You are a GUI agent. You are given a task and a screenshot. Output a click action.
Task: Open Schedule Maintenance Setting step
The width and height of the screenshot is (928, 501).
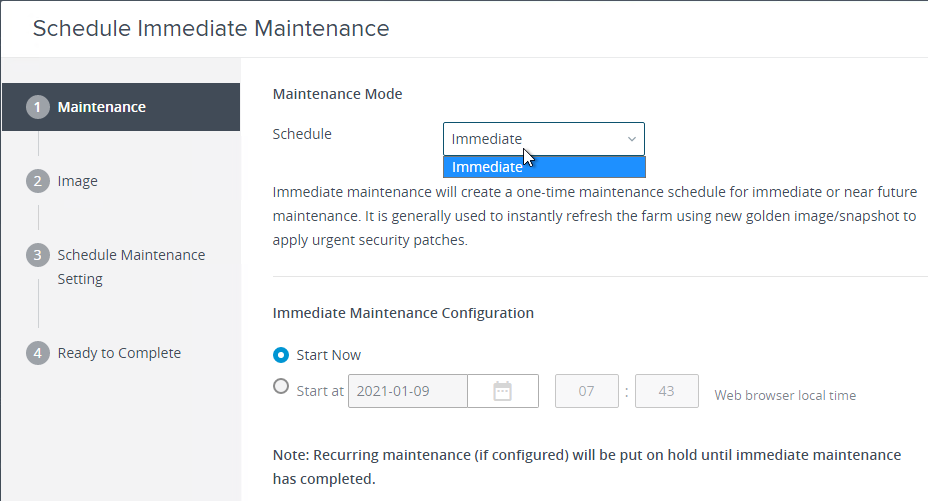point(131,267)
